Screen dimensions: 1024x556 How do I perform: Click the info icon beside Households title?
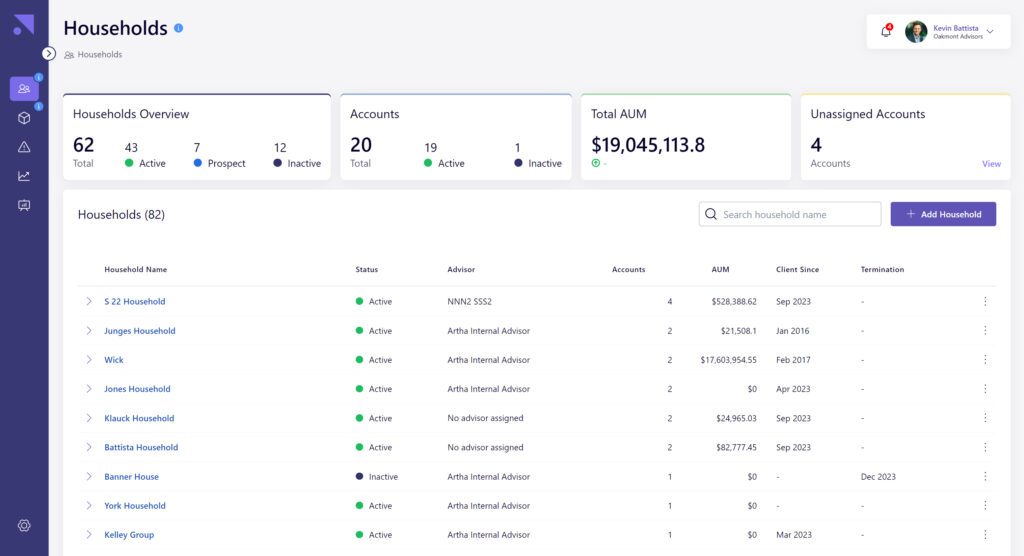178,28
